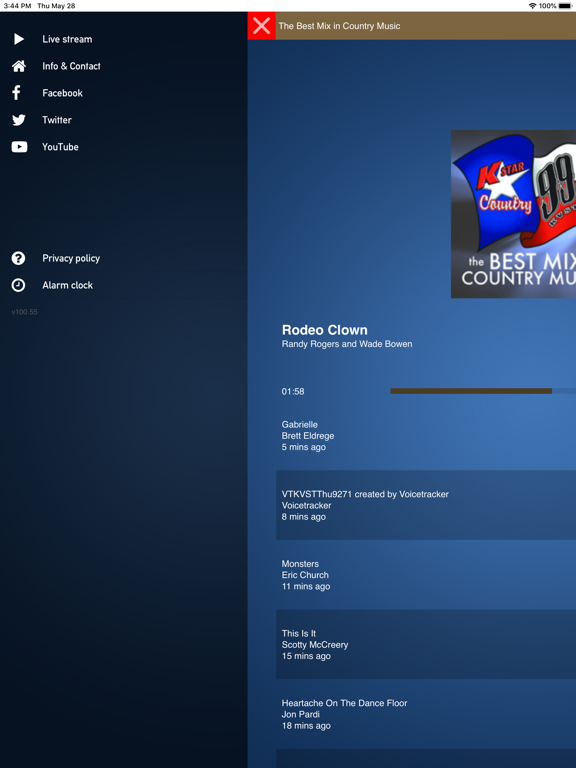576x768 pixels.
Task: Click the Twitter bird icon
Action: tap(19, 120)
